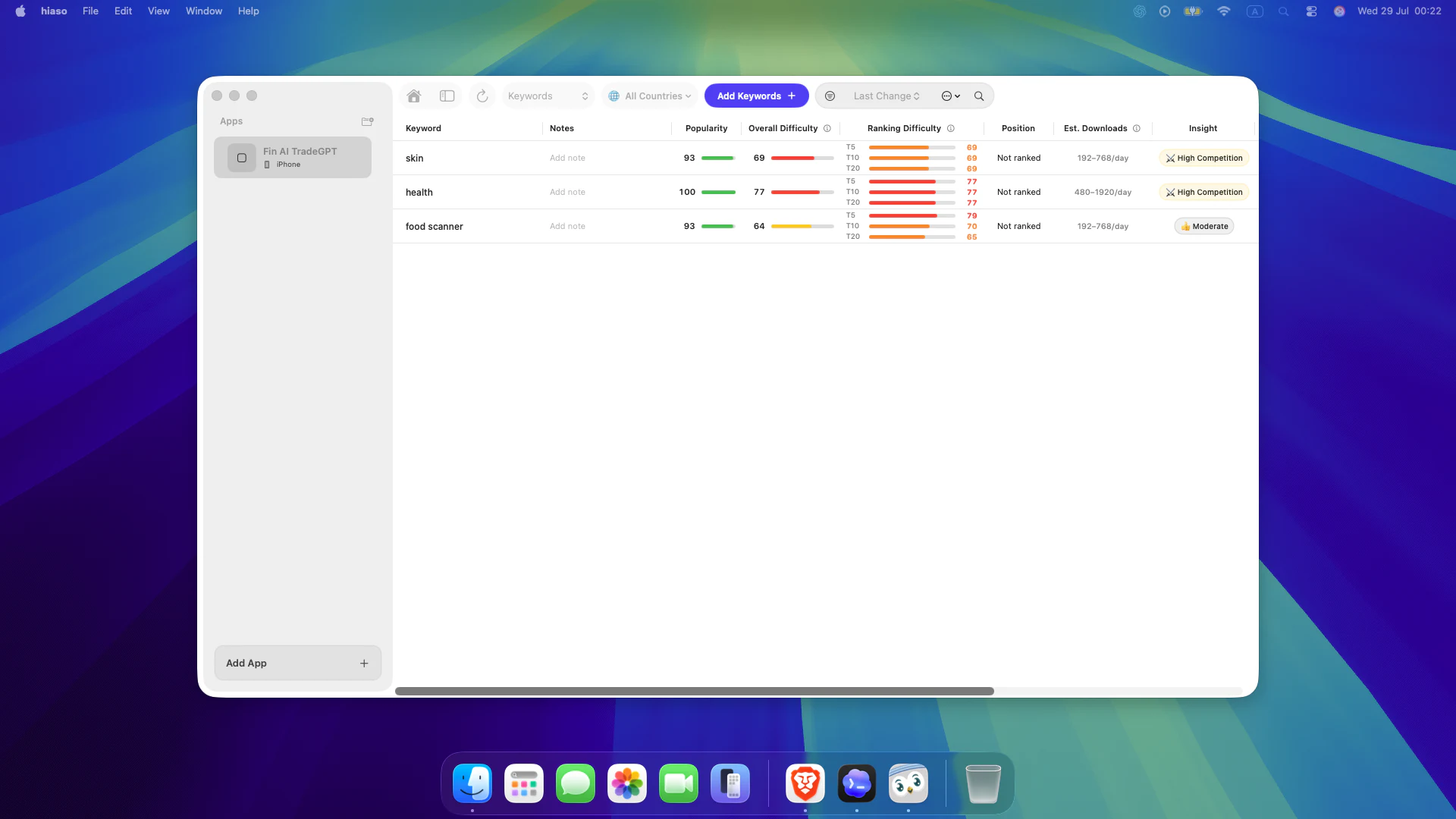
Task: Go to the home view icon
Action: point(414,96)
